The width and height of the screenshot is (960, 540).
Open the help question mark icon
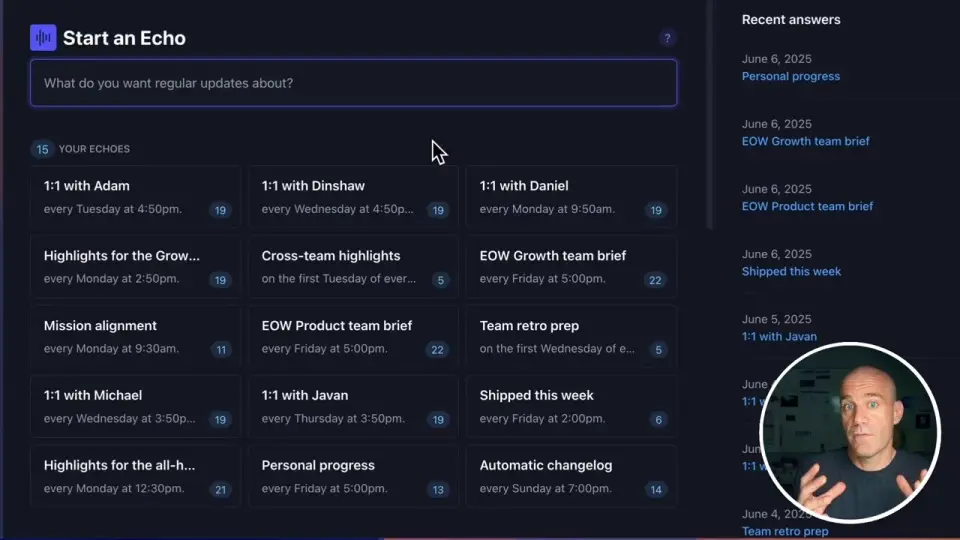pyautogui.click(x=668, y=38)
